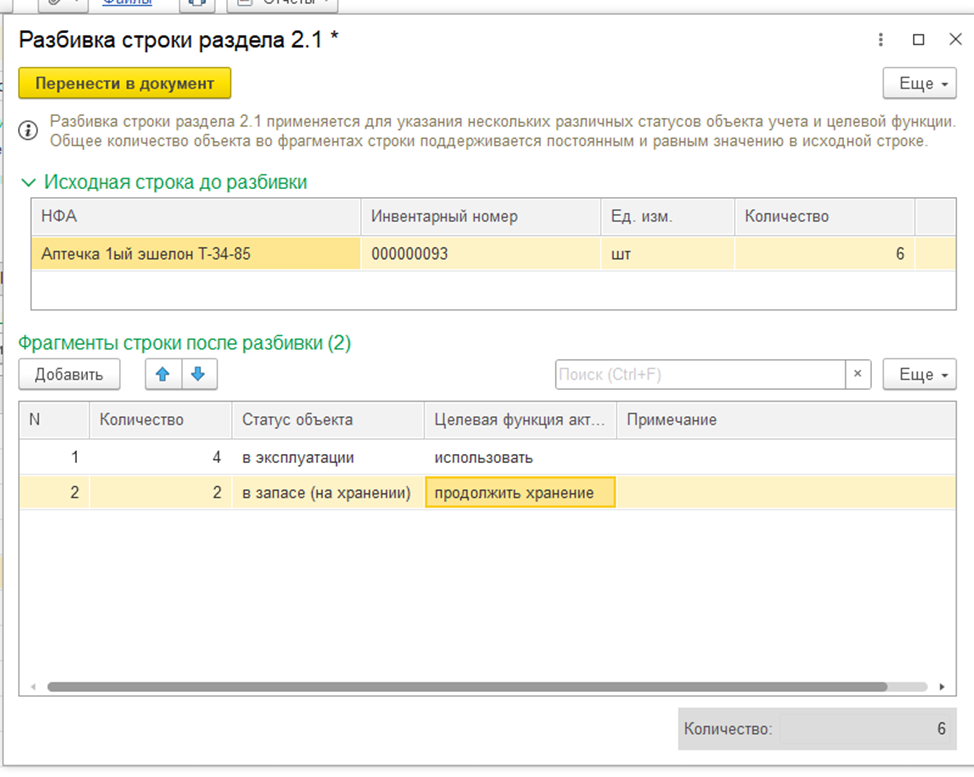
Task: Click the 'Фрагменты строки после разбивки (2)' heading
Action: coord(184,343)
